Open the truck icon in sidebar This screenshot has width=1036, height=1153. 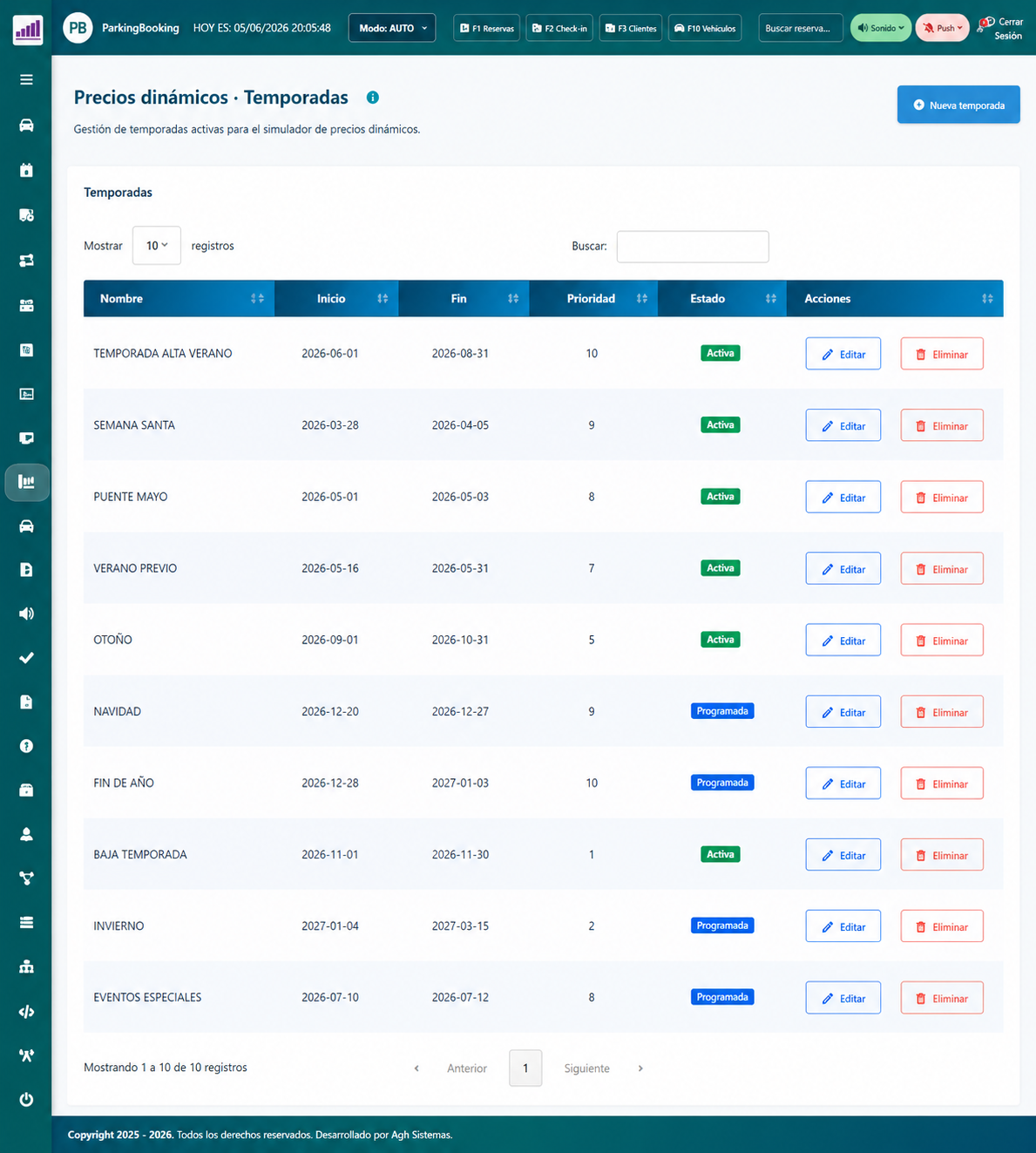(26, 214)
